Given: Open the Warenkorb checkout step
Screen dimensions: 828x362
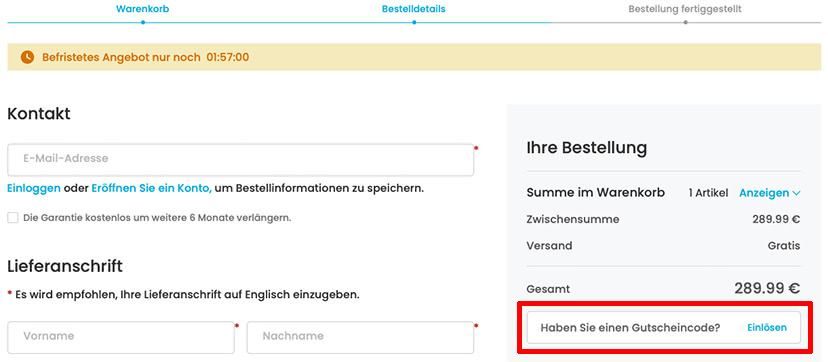Looking at the screenshot, I should point(143,9).
